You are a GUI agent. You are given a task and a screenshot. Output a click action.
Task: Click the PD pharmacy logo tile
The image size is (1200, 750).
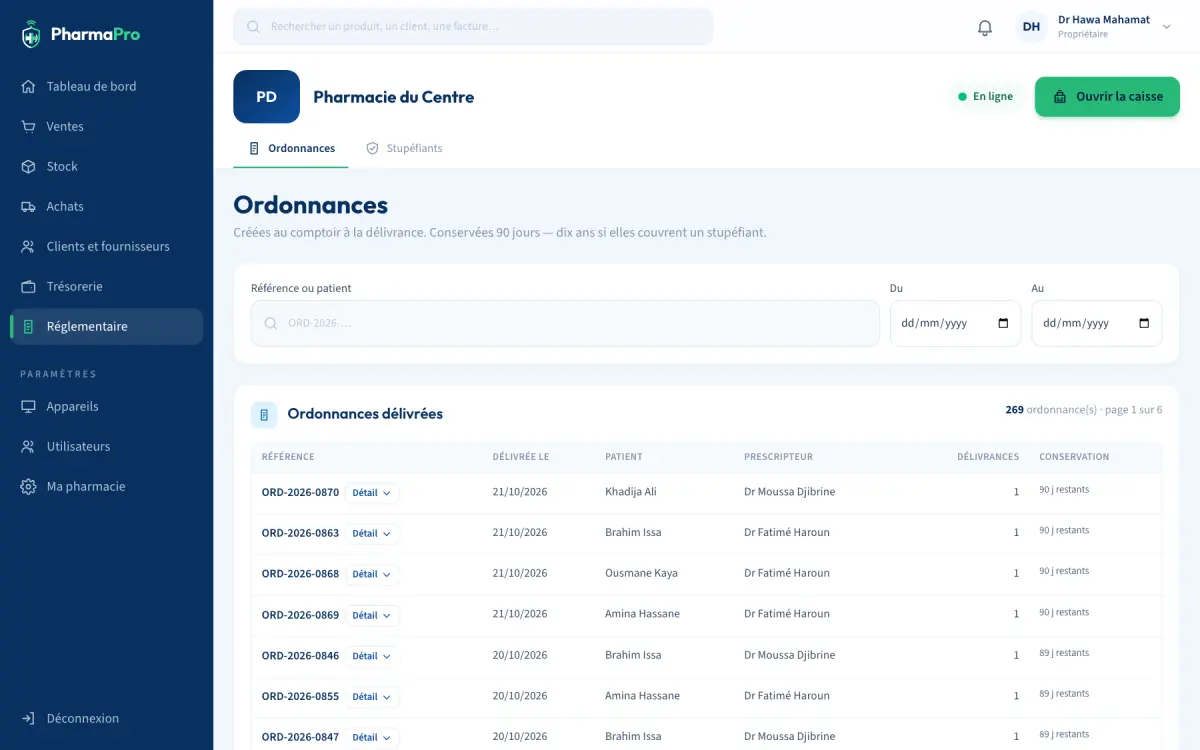point(266,97)
